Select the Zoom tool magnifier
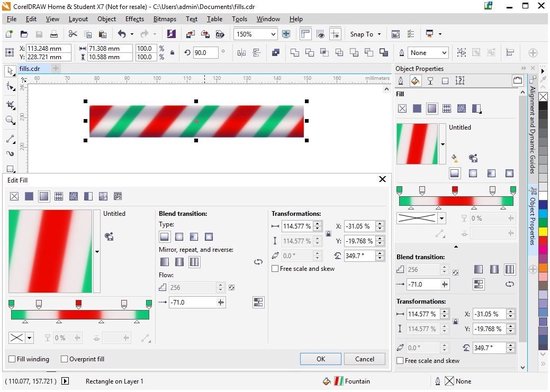This screenshot has height=392, width=550. [x=10, y=121]
